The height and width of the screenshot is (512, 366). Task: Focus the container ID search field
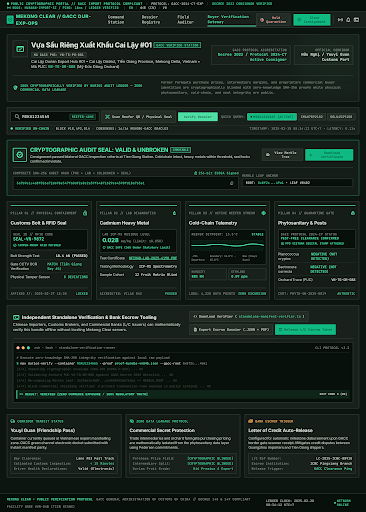coord(55,116)
